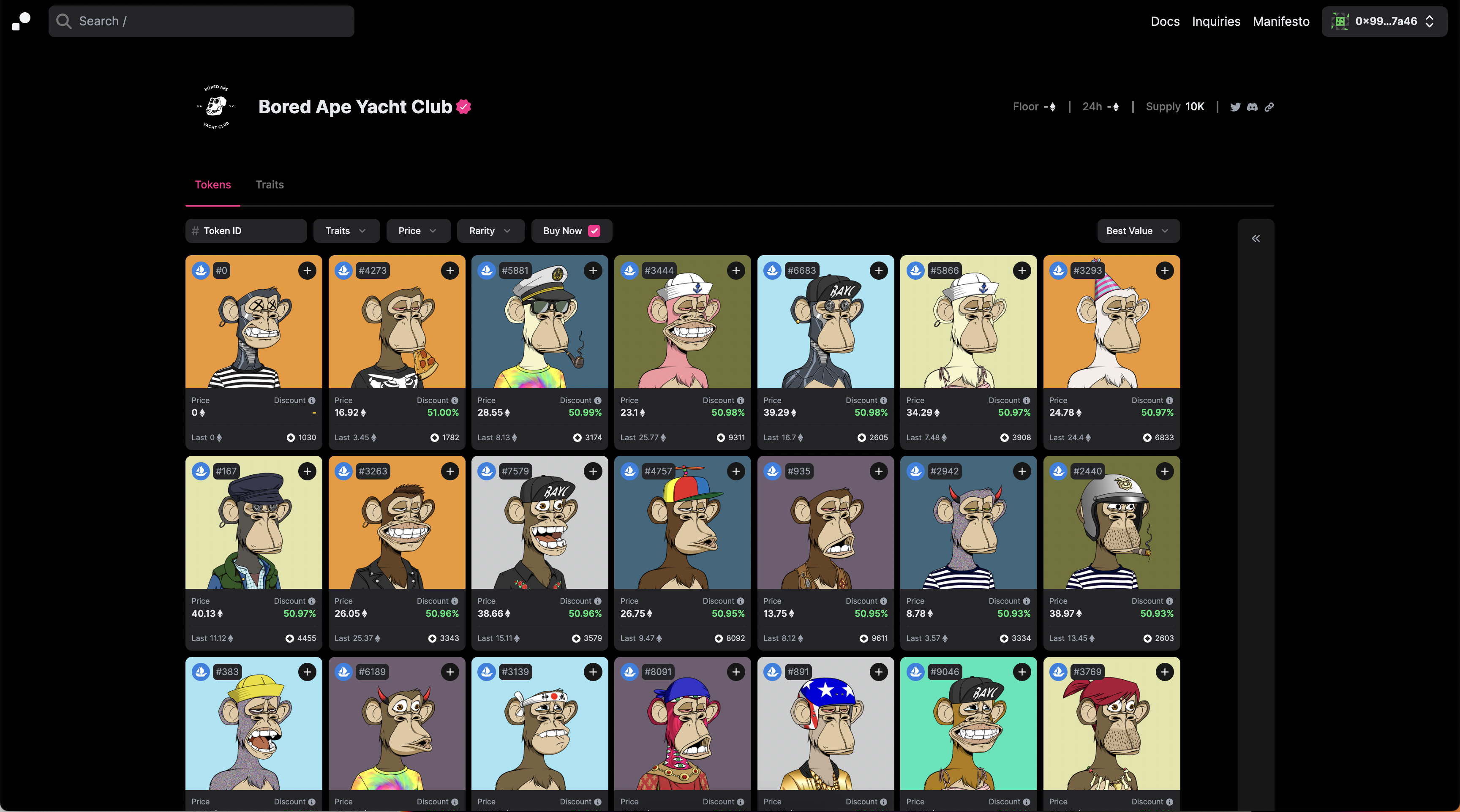Select the Tokens tab

click(212, 185)
